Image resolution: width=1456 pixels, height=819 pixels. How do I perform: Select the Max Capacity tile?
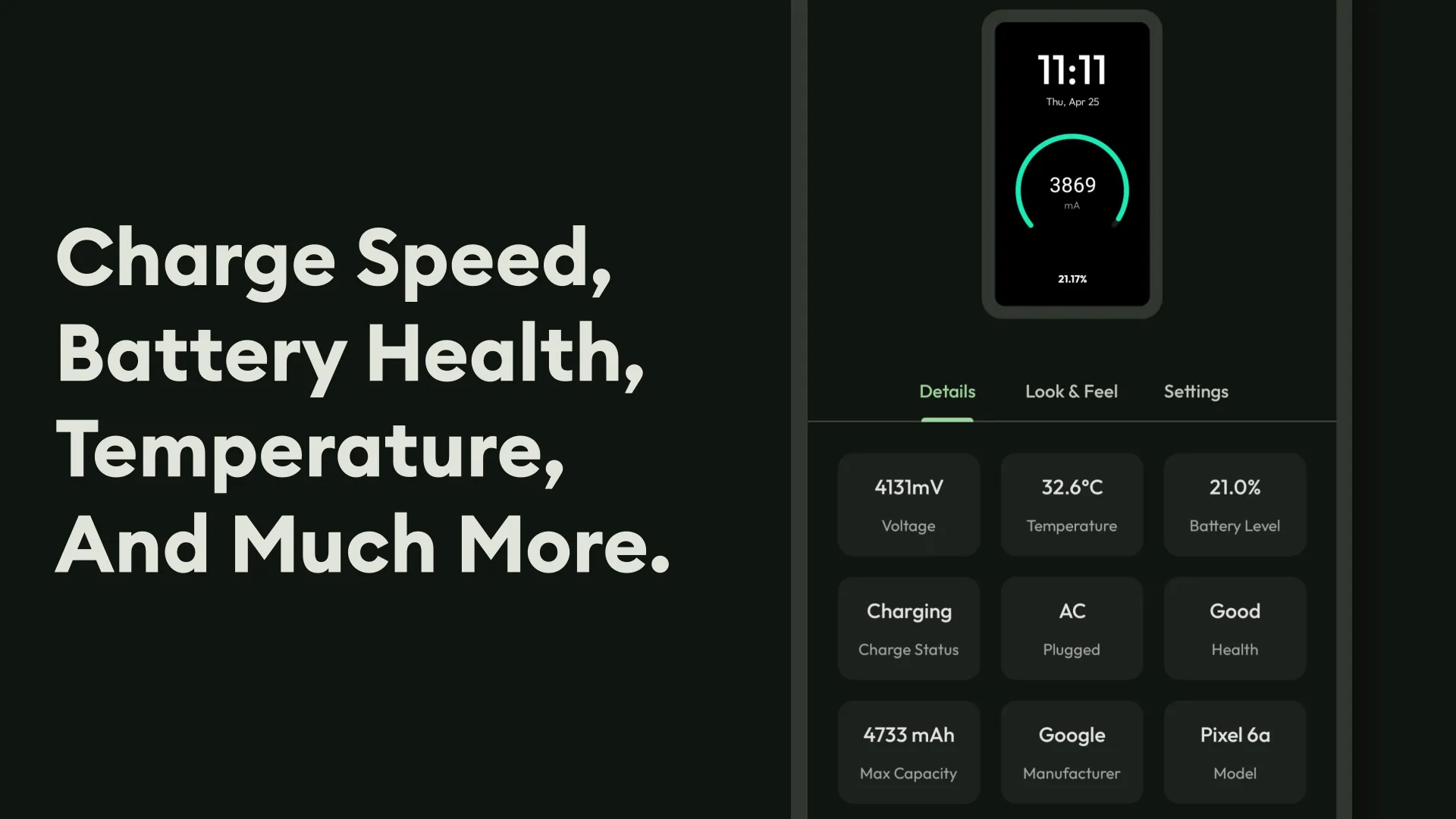(x=908, y=751)
